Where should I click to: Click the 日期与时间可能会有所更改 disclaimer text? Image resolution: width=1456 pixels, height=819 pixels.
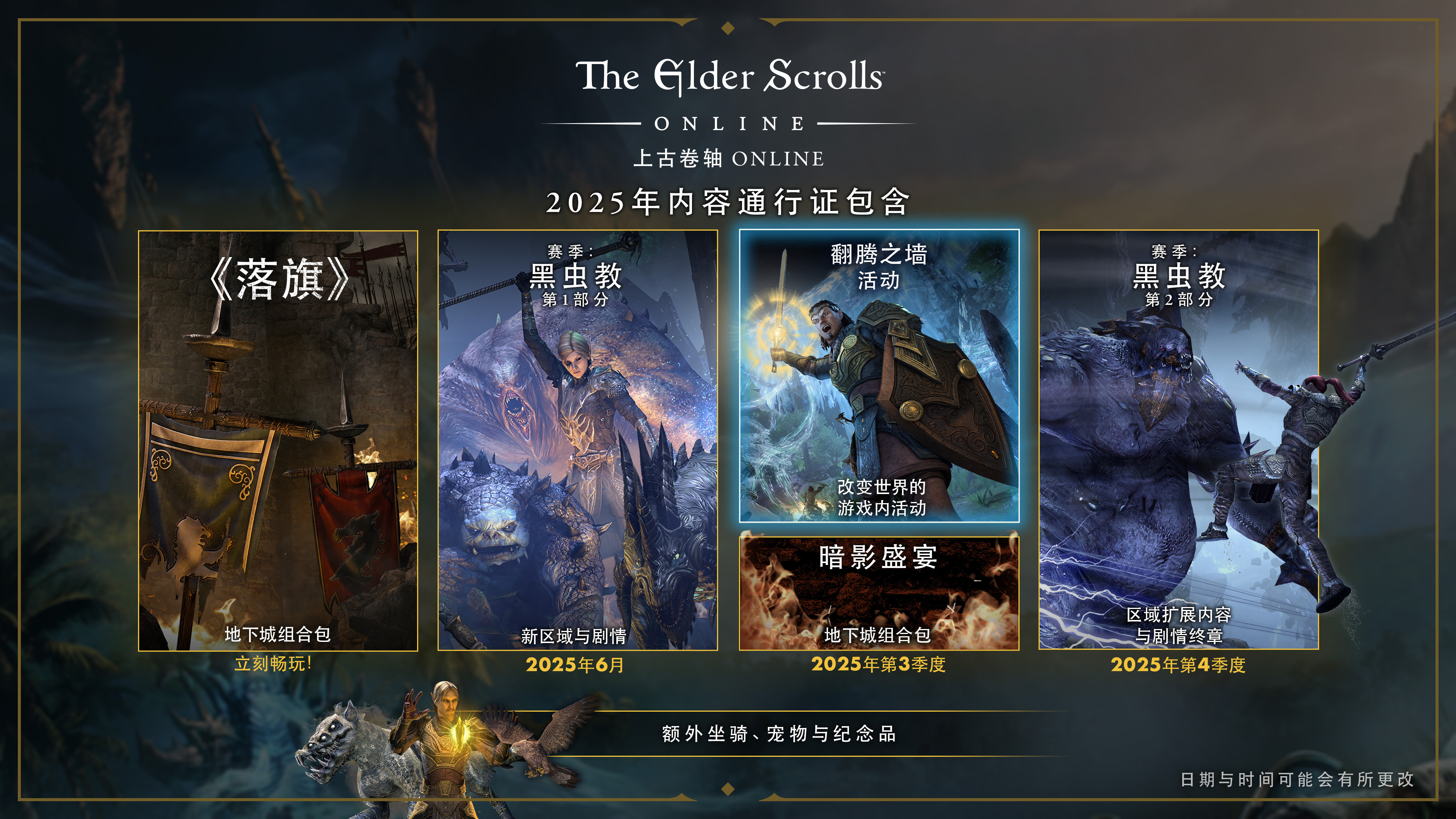[1297, 780]
